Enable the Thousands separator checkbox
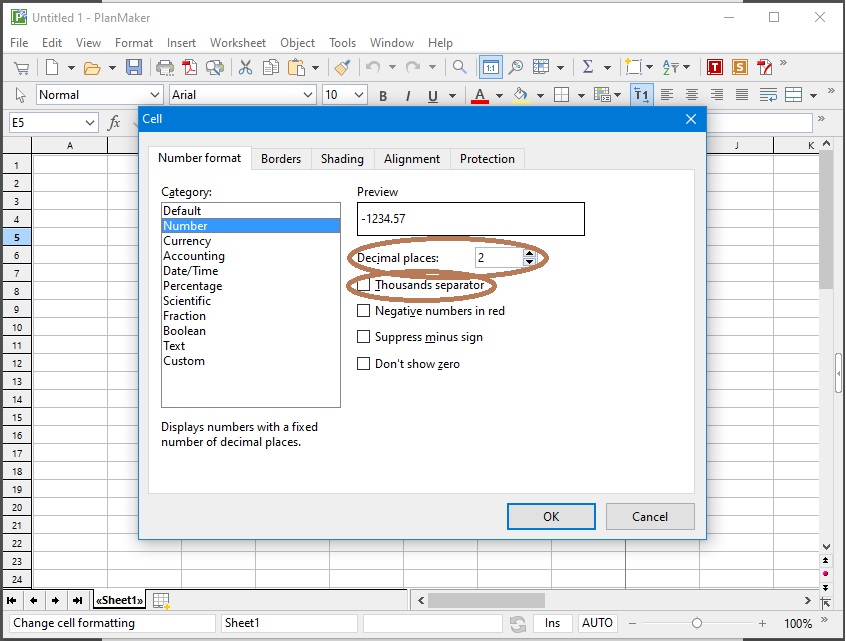This screenshot has height=641, width=846. (364, 285)
